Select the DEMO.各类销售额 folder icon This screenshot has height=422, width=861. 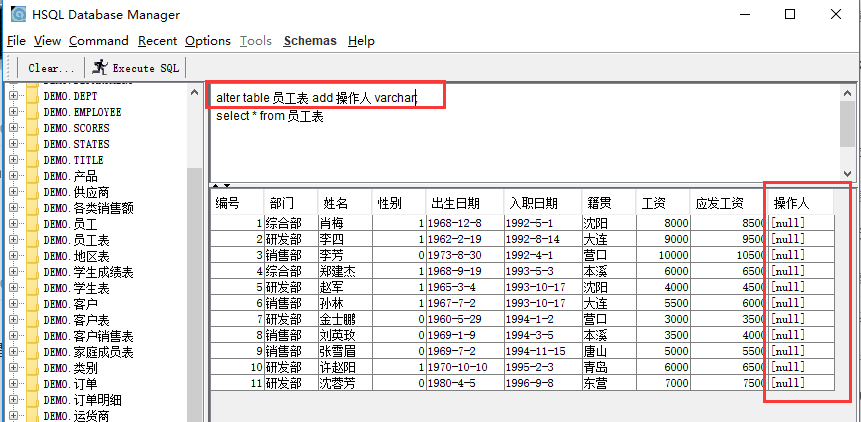point(33,209)
